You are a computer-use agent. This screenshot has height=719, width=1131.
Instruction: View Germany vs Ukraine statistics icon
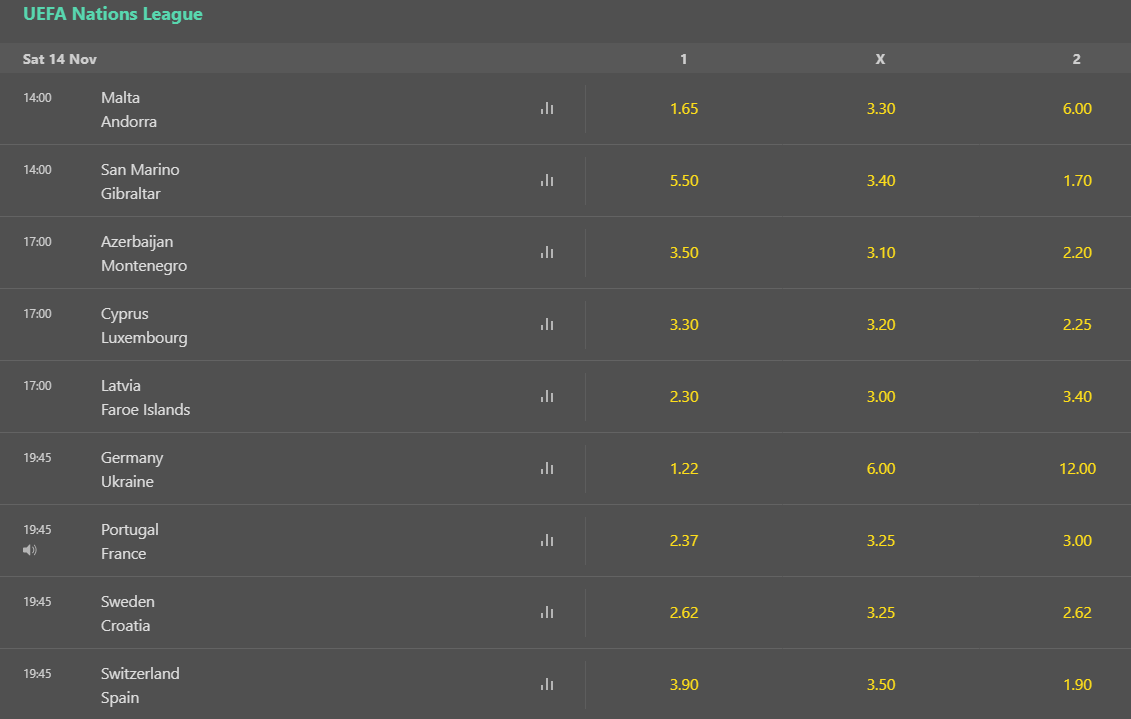tap(547, 468)
